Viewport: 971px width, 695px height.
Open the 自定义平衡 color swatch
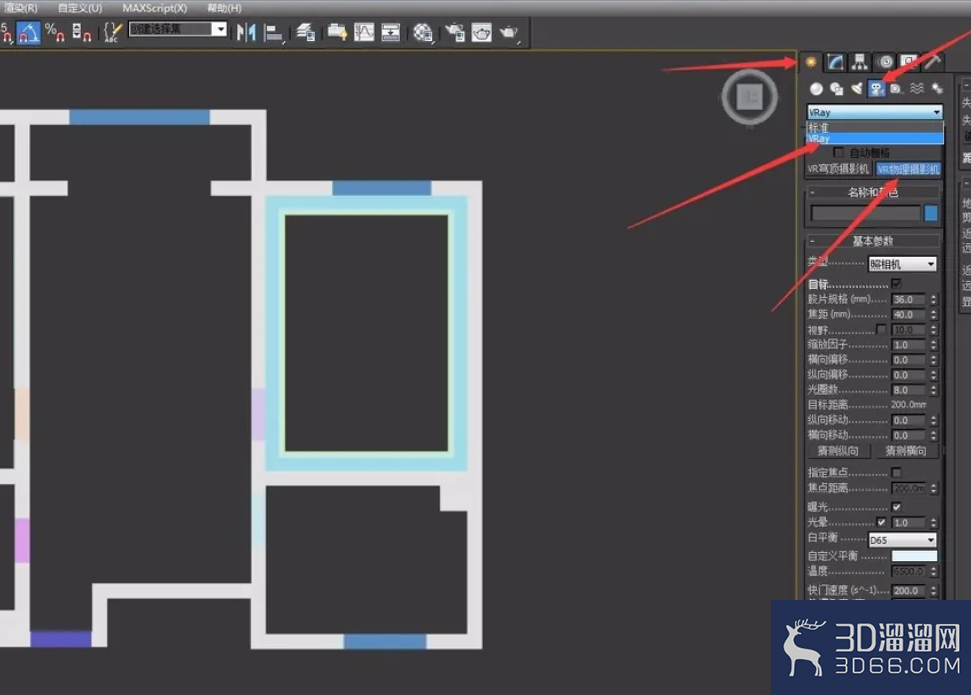pyautogui.click(x=914, y=556)
